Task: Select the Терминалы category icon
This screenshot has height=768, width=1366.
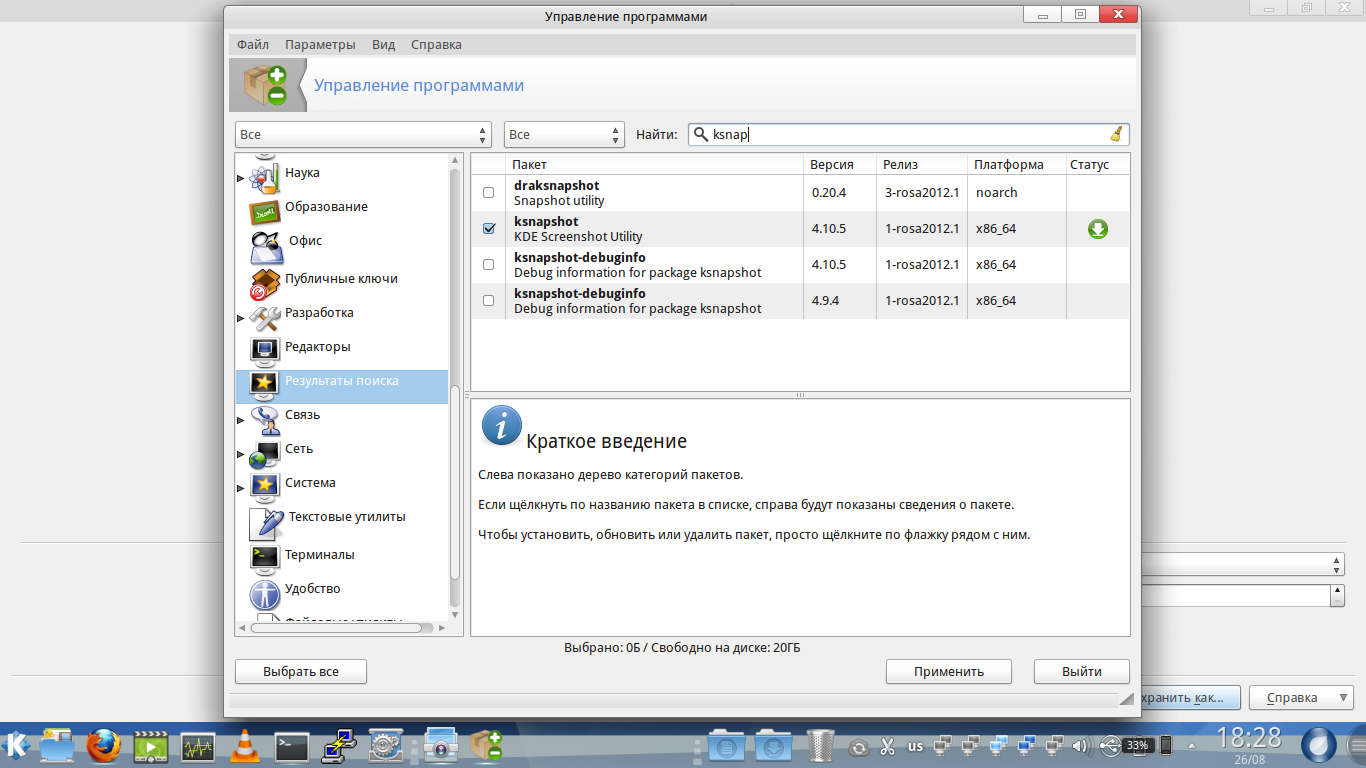Action: click(265, 556)
